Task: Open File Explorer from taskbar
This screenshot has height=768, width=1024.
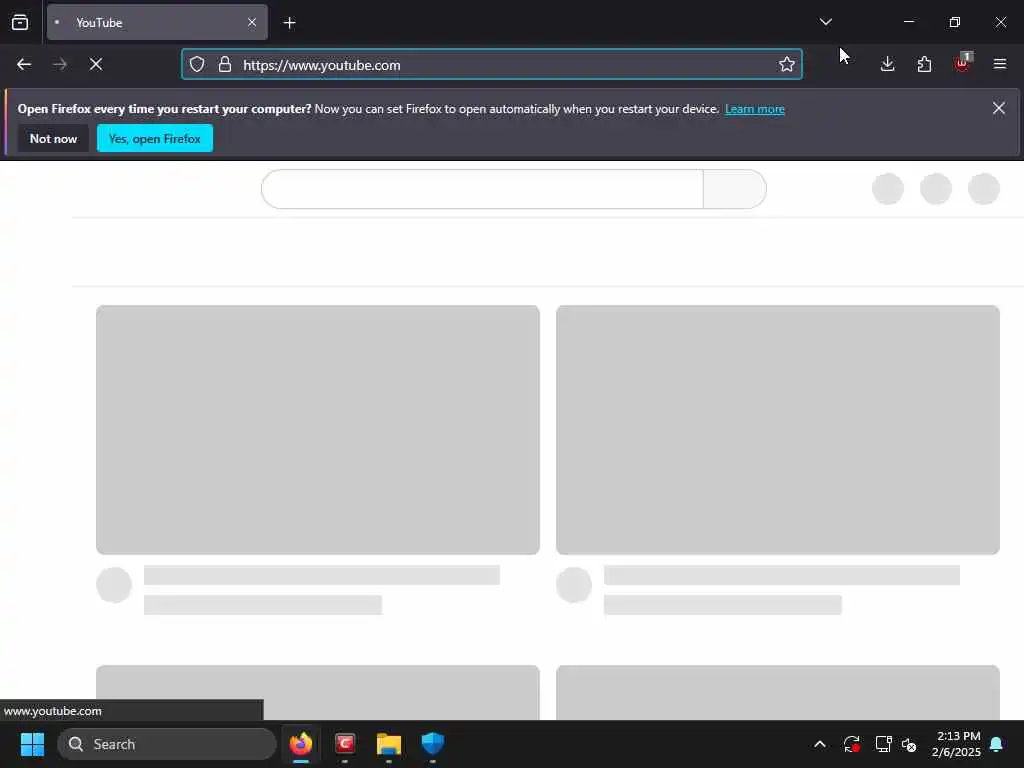Action: (389, 744)
